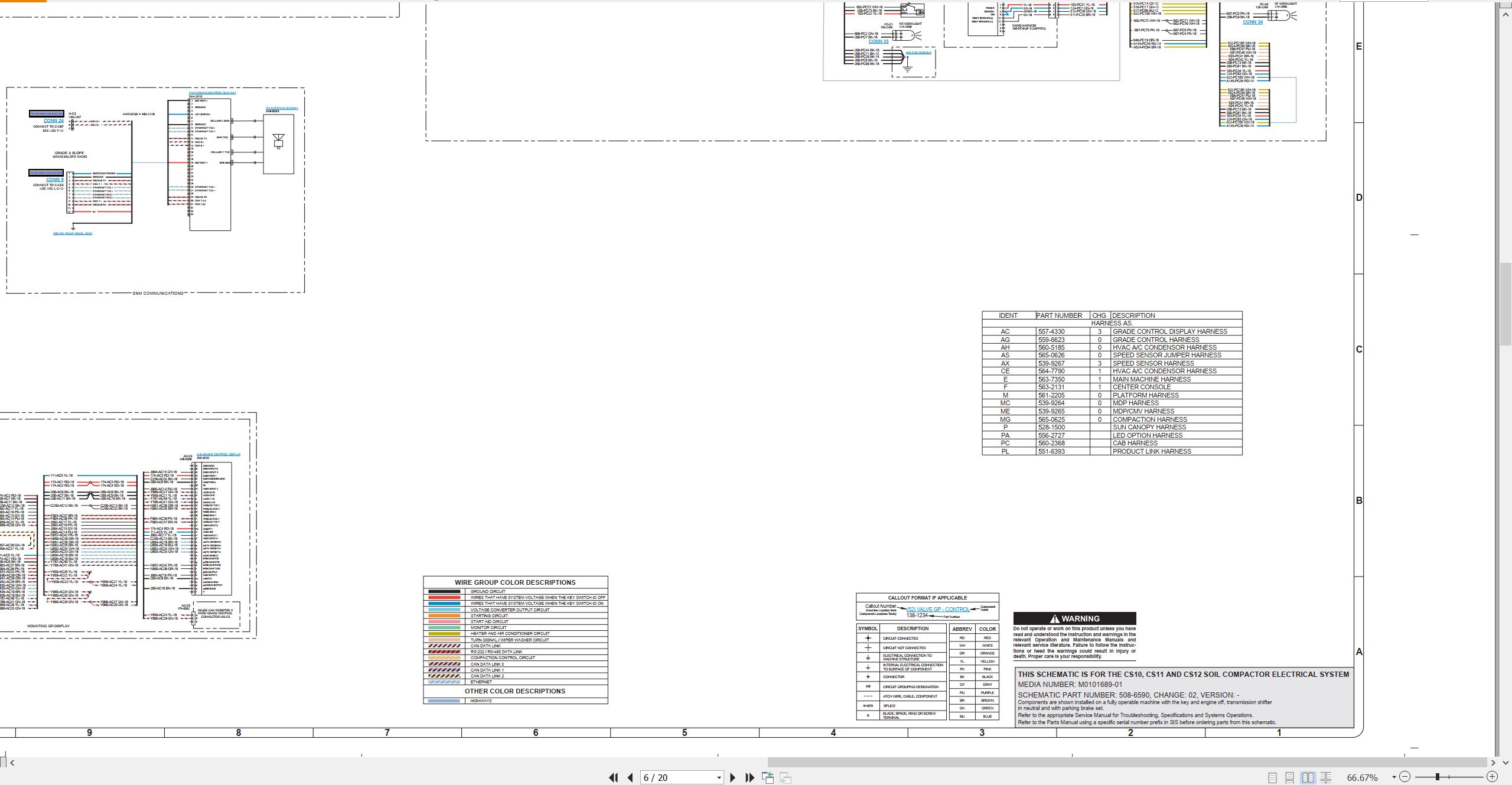Viewport: 1512px width, 785px height.
Task: Click the GRADE CONTROL DISPLAY HARNESS text
Action: pyautogui.click(x=1170, y=331)
